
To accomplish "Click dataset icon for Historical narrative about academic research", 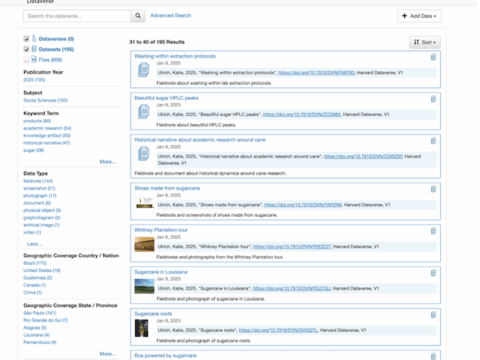I will coord(144,154).
